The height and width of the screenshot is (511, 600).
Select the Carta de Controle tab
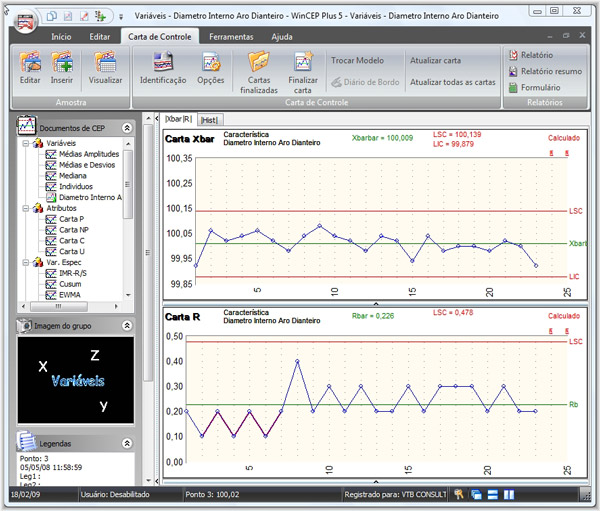160,37
